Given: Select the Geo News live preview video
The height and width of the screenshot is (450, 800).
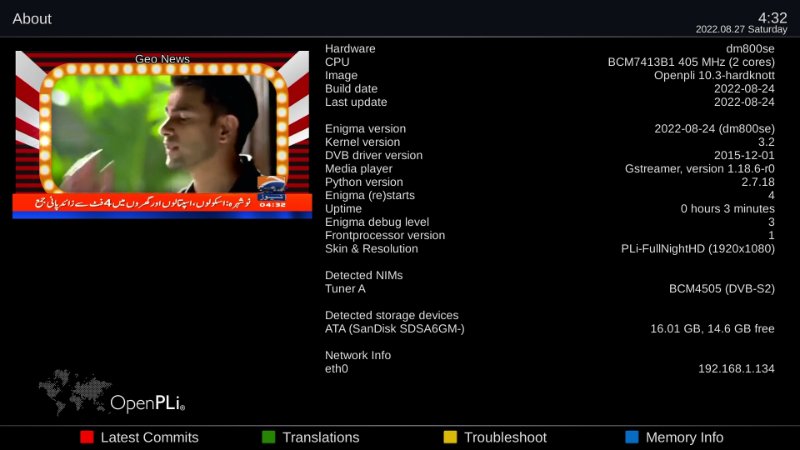Looking at the screenshot, I should (160, 125).
